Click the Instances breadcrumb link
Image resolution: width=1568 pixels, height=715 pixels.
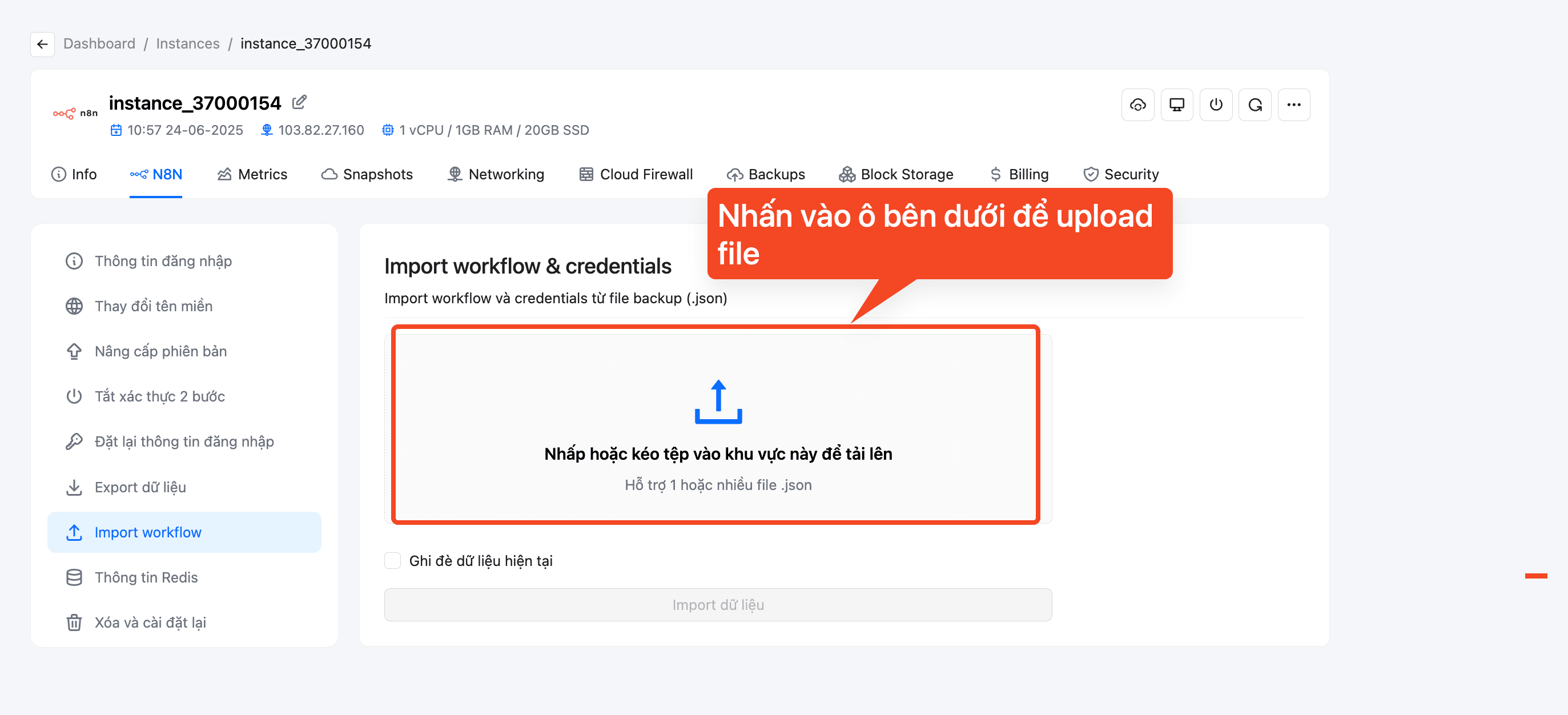[x=187, y=44]
